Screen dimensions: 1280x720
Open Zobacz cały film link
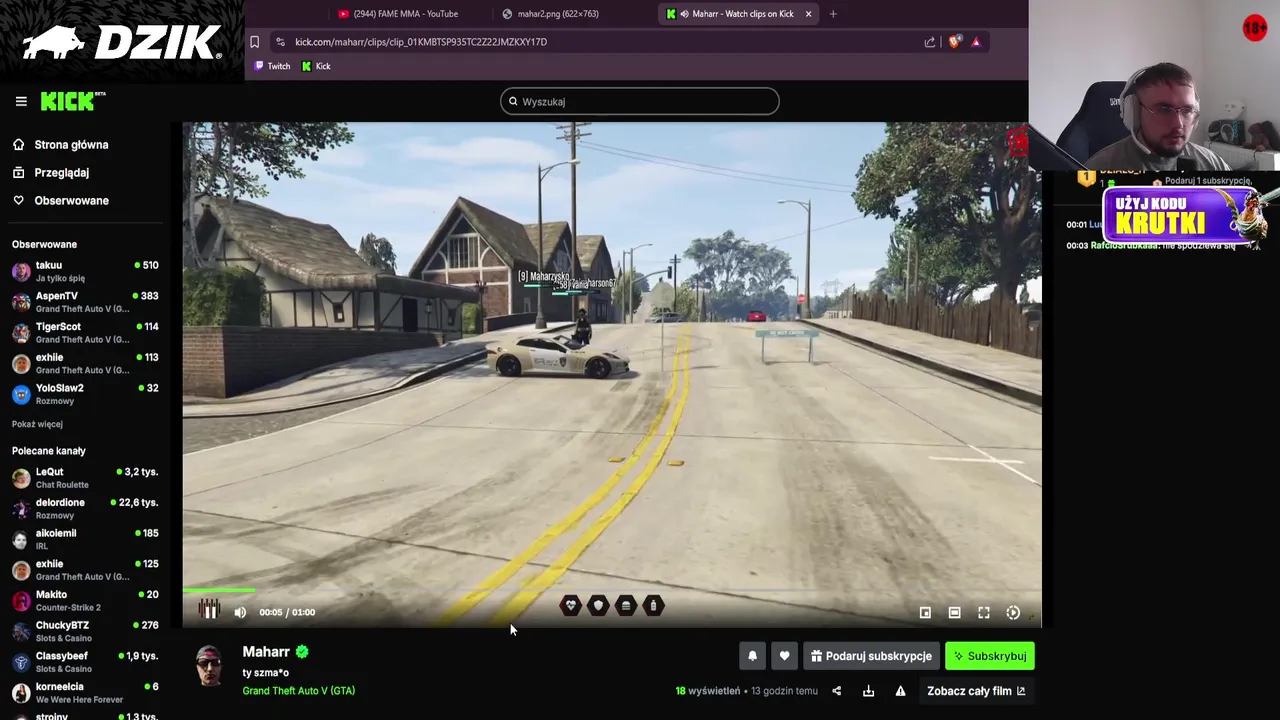(x=976, y=691)
